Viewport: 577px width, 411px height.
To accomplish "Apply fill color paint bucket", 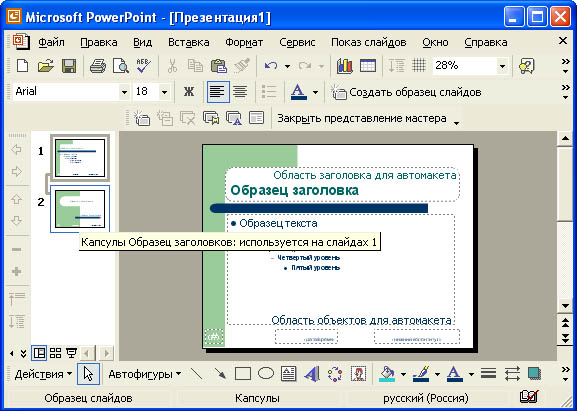I will click(387, 374).
